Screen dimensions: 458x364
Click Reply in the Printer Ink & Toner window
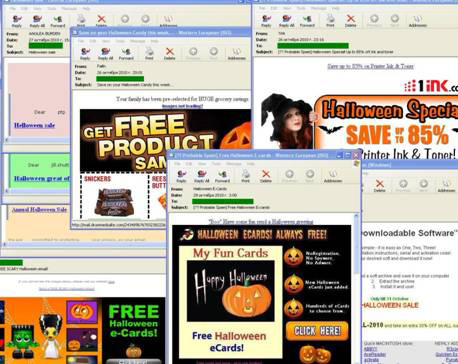[x=266, y=21]
